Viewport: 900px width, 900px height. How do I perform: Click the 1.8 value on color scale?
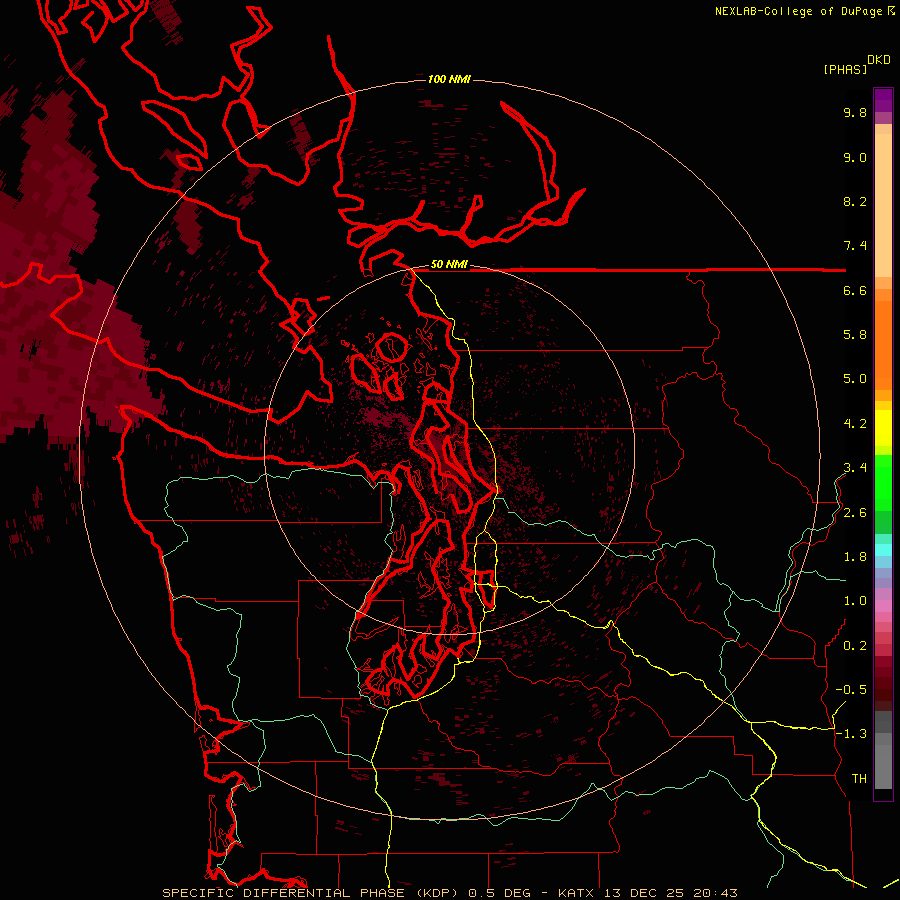click(x=855, y=557)
